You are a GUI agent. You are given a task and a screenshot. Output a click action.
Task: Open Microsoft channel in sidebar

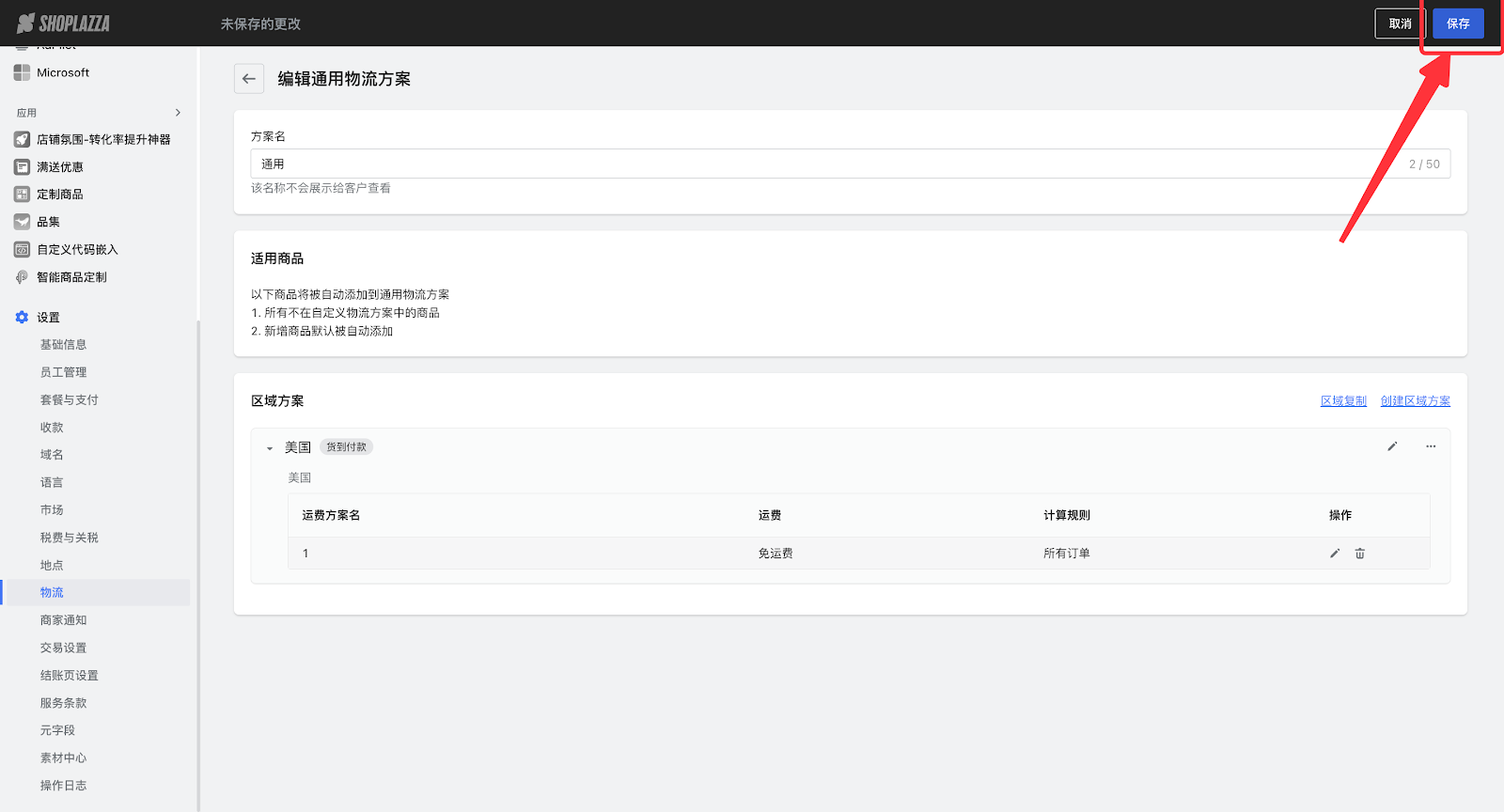click(x=63, y=72)
